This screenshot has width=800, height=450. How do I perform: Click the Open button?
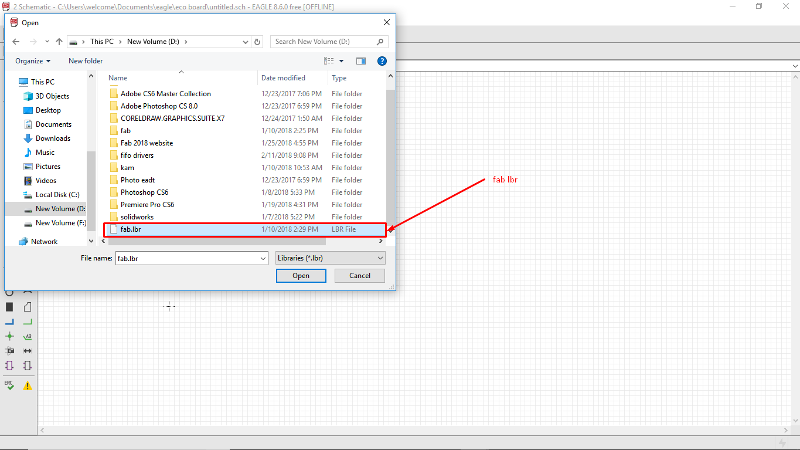[301, 276]
